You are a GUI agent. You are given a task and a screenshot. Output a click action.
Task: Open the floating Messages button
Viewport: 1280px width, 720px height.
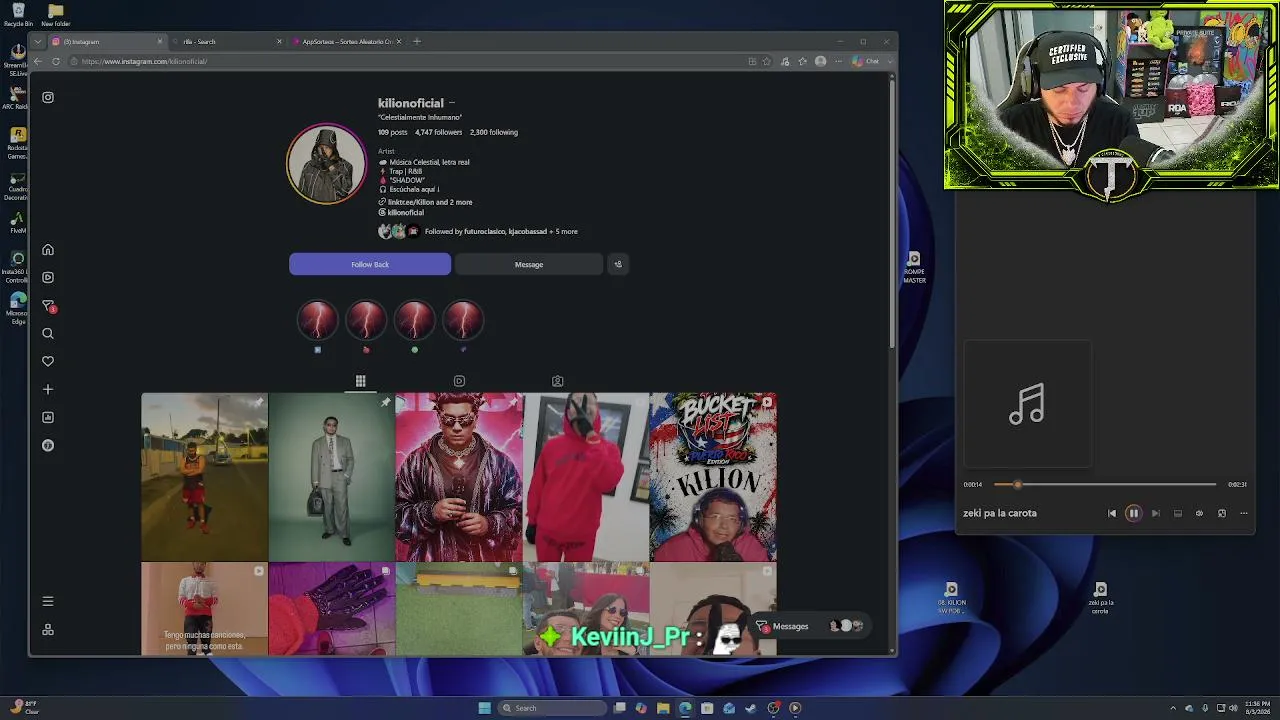[810, 626]
